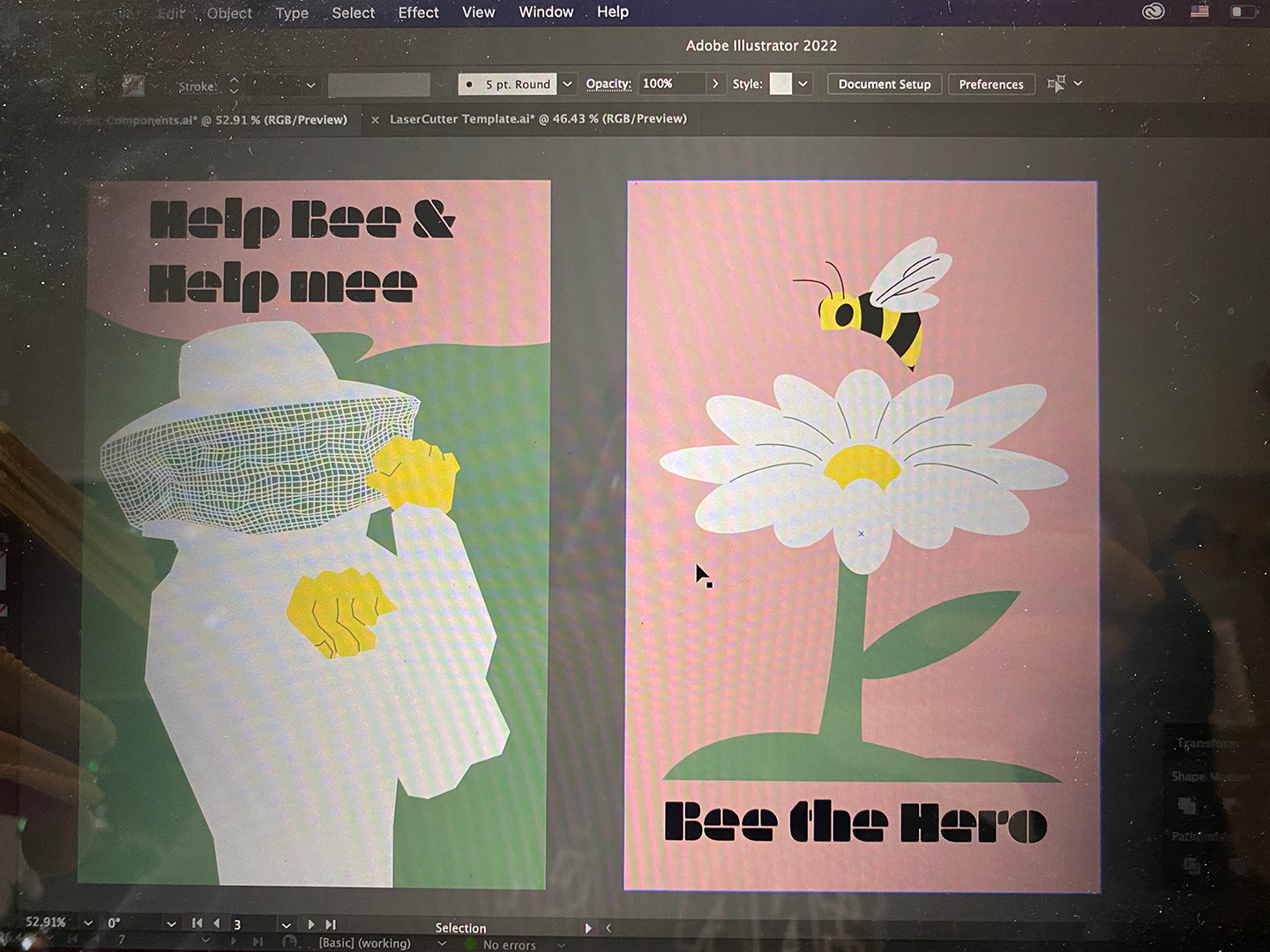
Task: Open the zoom level dropdown
Action: 88,923
